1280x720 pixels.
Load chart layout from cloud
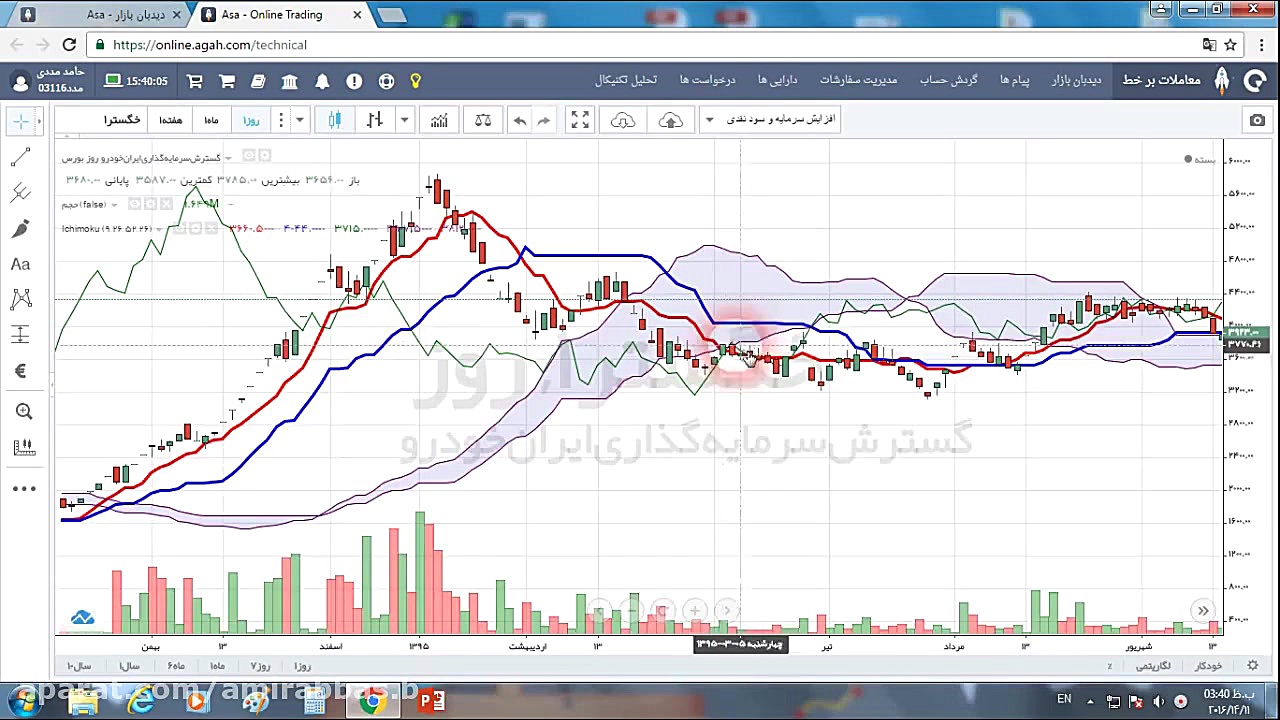623,120
